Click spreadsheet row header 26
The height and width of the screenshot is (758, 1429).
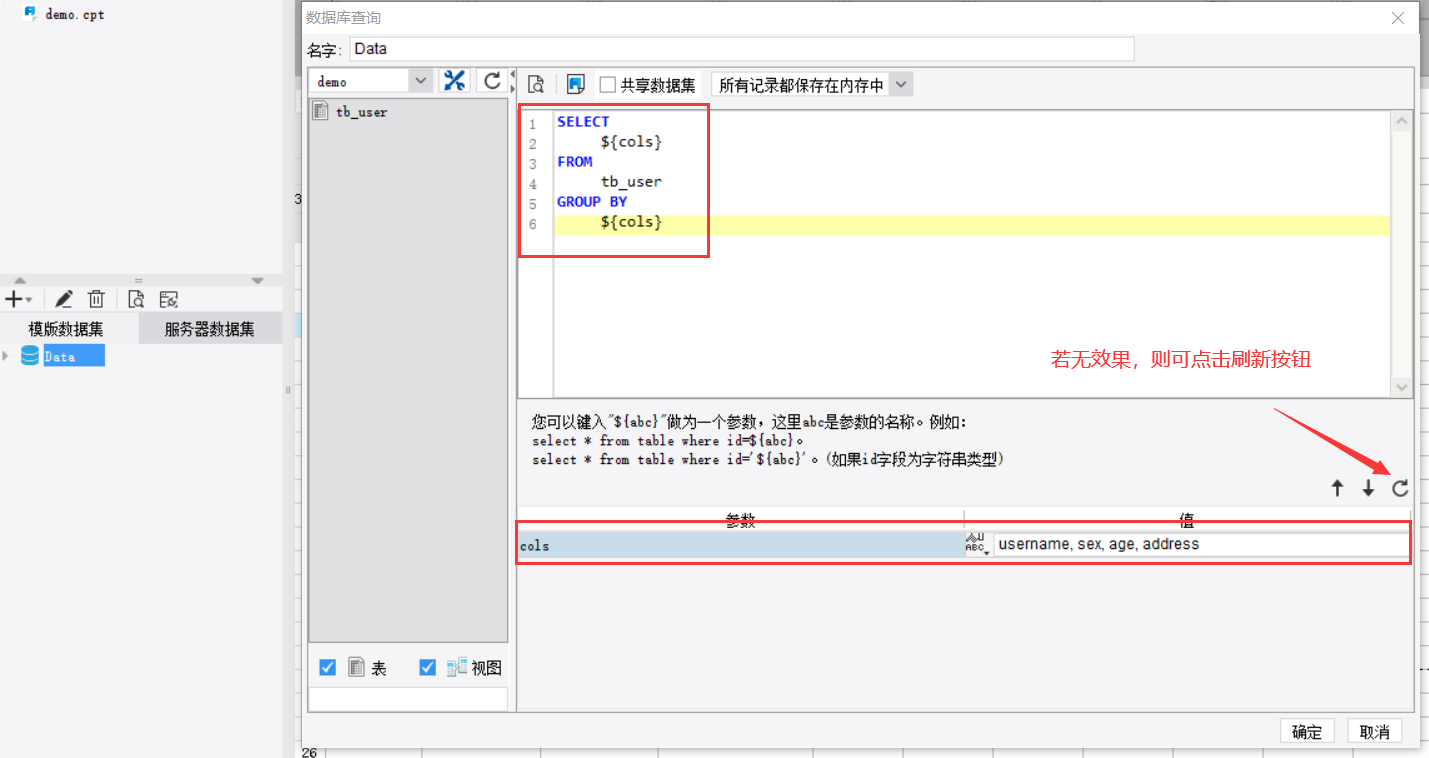tap(309, 752)
